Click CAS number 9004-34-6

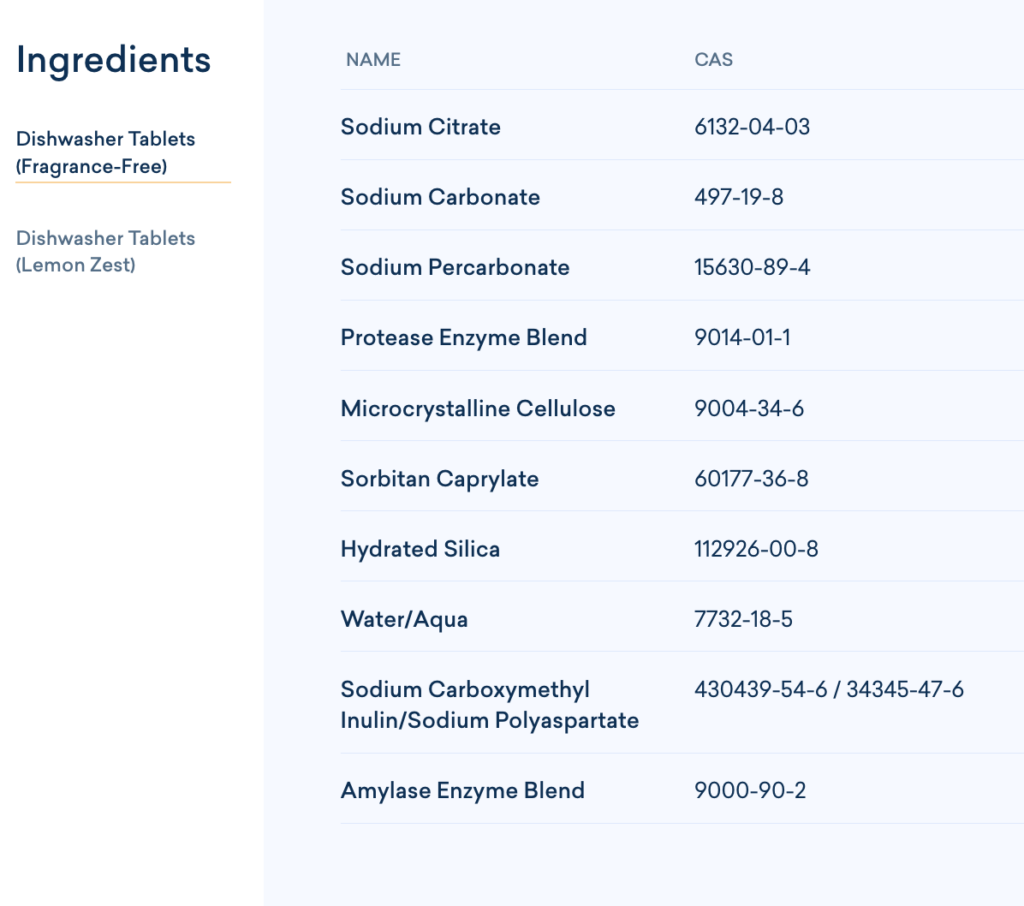(749, 408)
